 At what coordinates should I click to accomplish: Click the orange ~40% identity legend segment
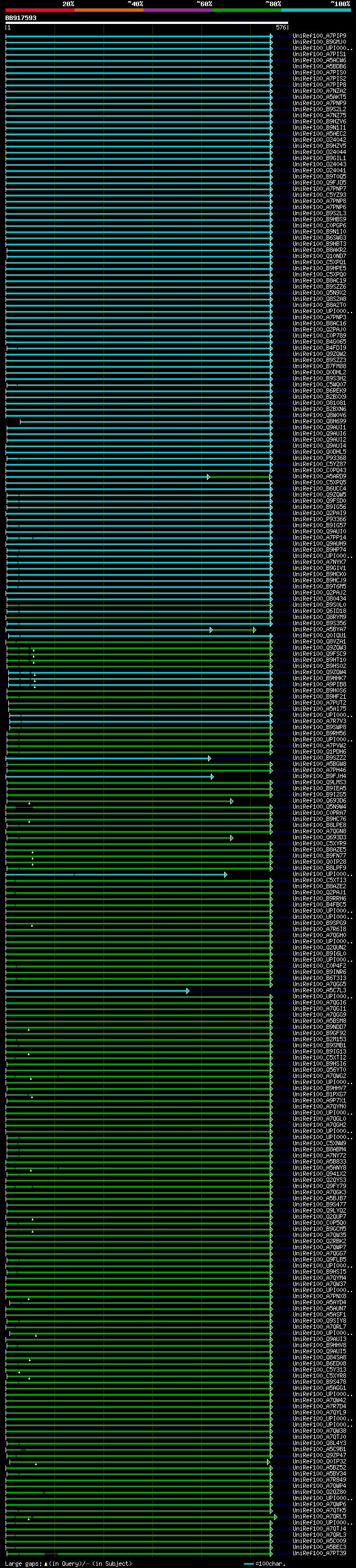point(109,10)
